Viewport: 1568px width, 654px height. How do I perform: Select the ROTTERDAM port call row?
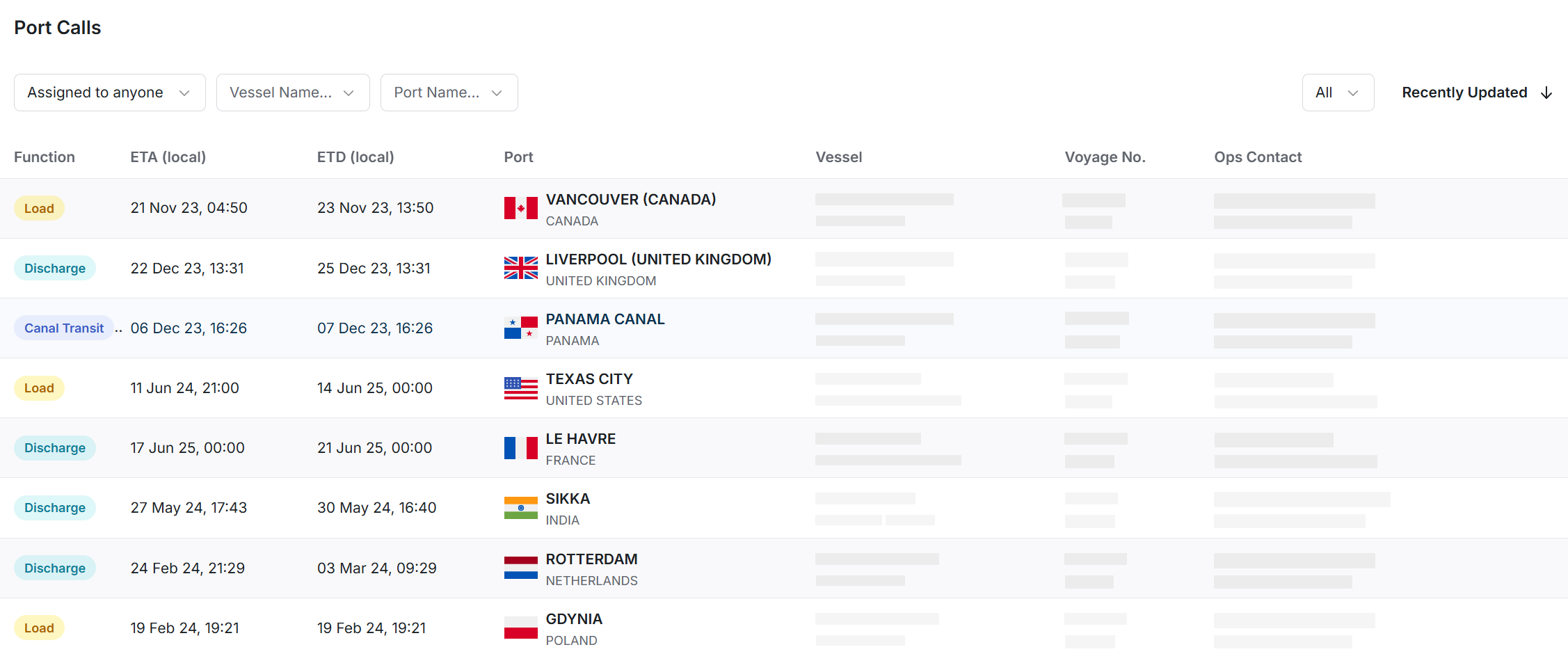tap(591, 559)
